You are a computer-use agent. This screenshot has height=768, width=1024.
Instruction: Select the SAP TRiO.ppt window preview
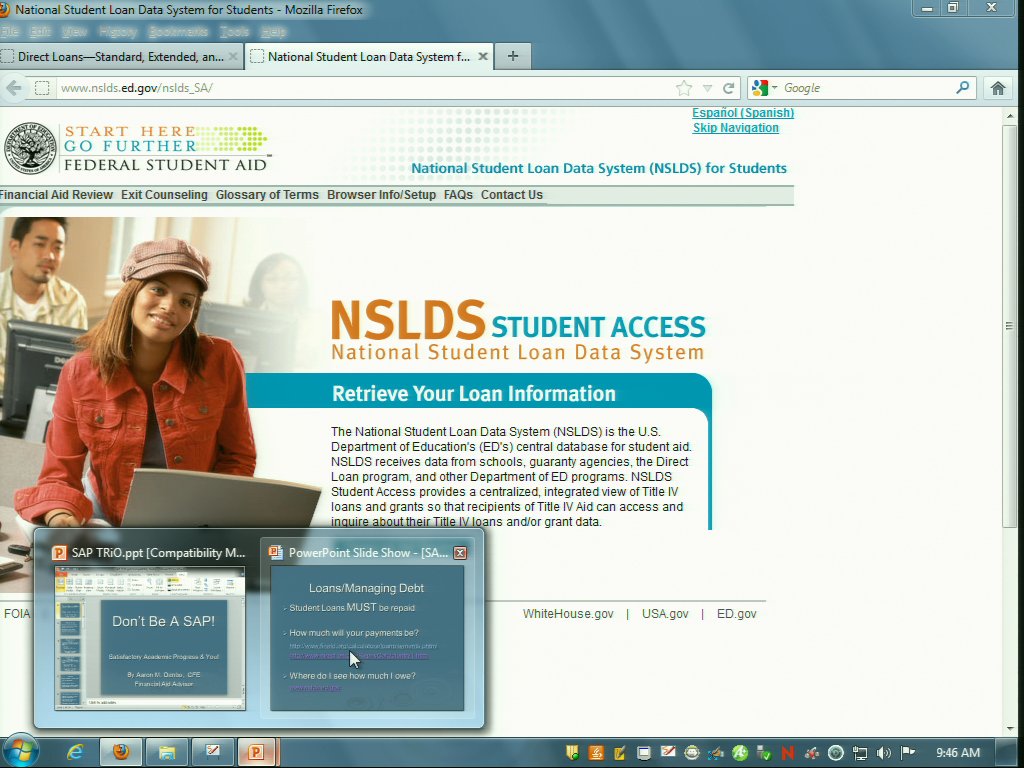[149, 637]
